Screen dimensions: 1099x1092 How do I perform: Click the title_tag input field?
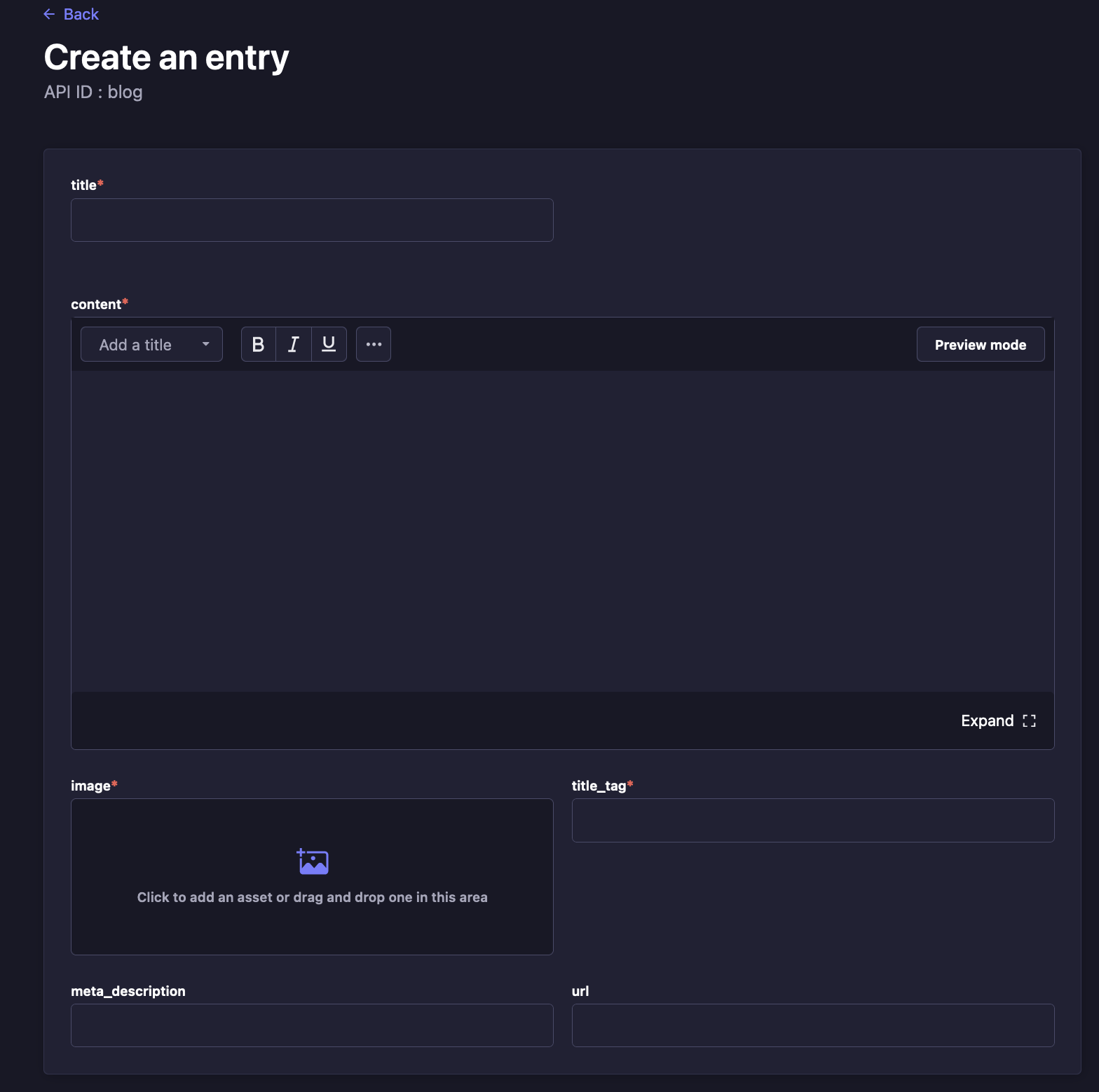tap(812, 820)
